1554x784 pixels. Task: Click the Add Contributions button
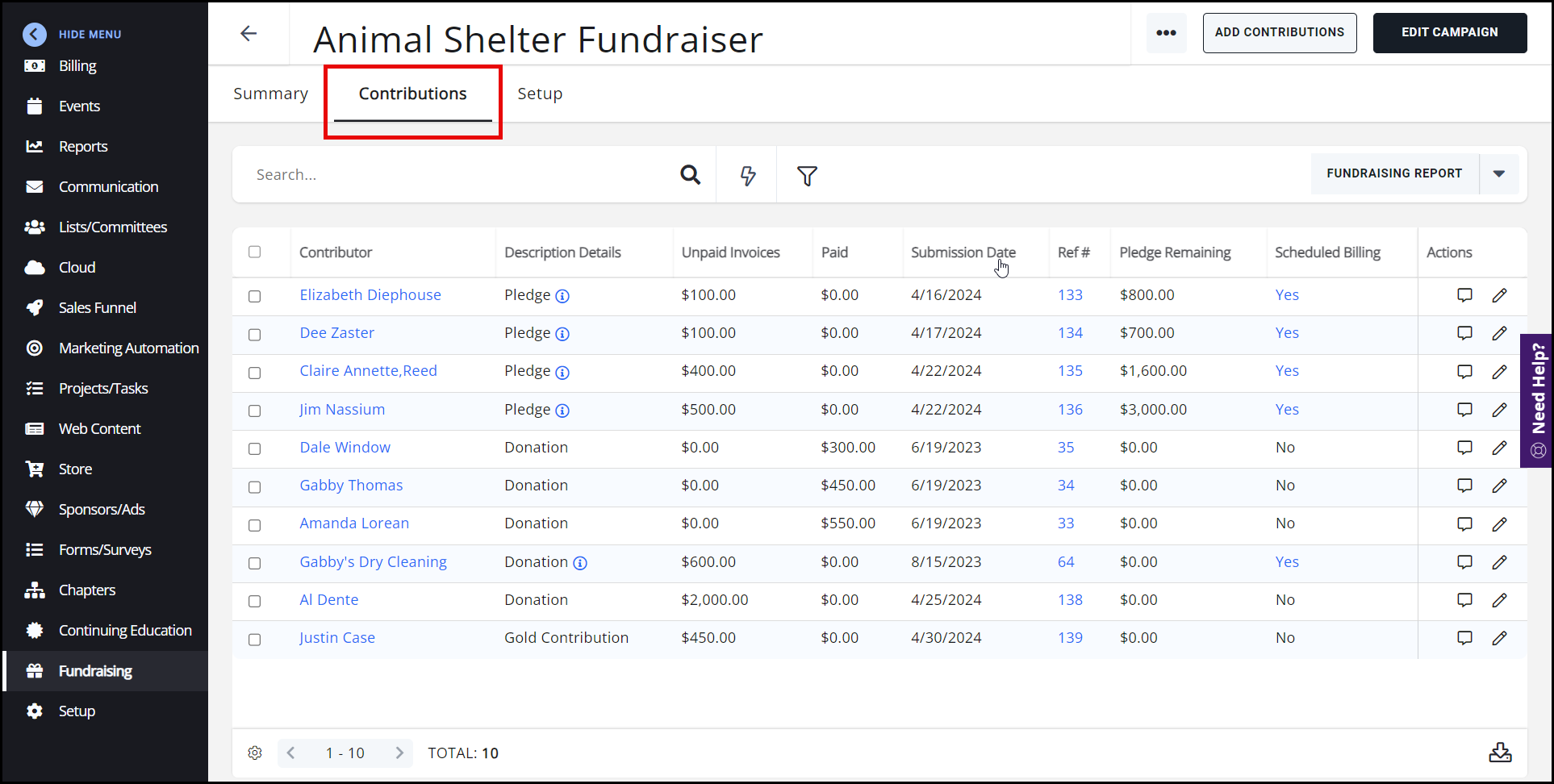[1279, 32]
